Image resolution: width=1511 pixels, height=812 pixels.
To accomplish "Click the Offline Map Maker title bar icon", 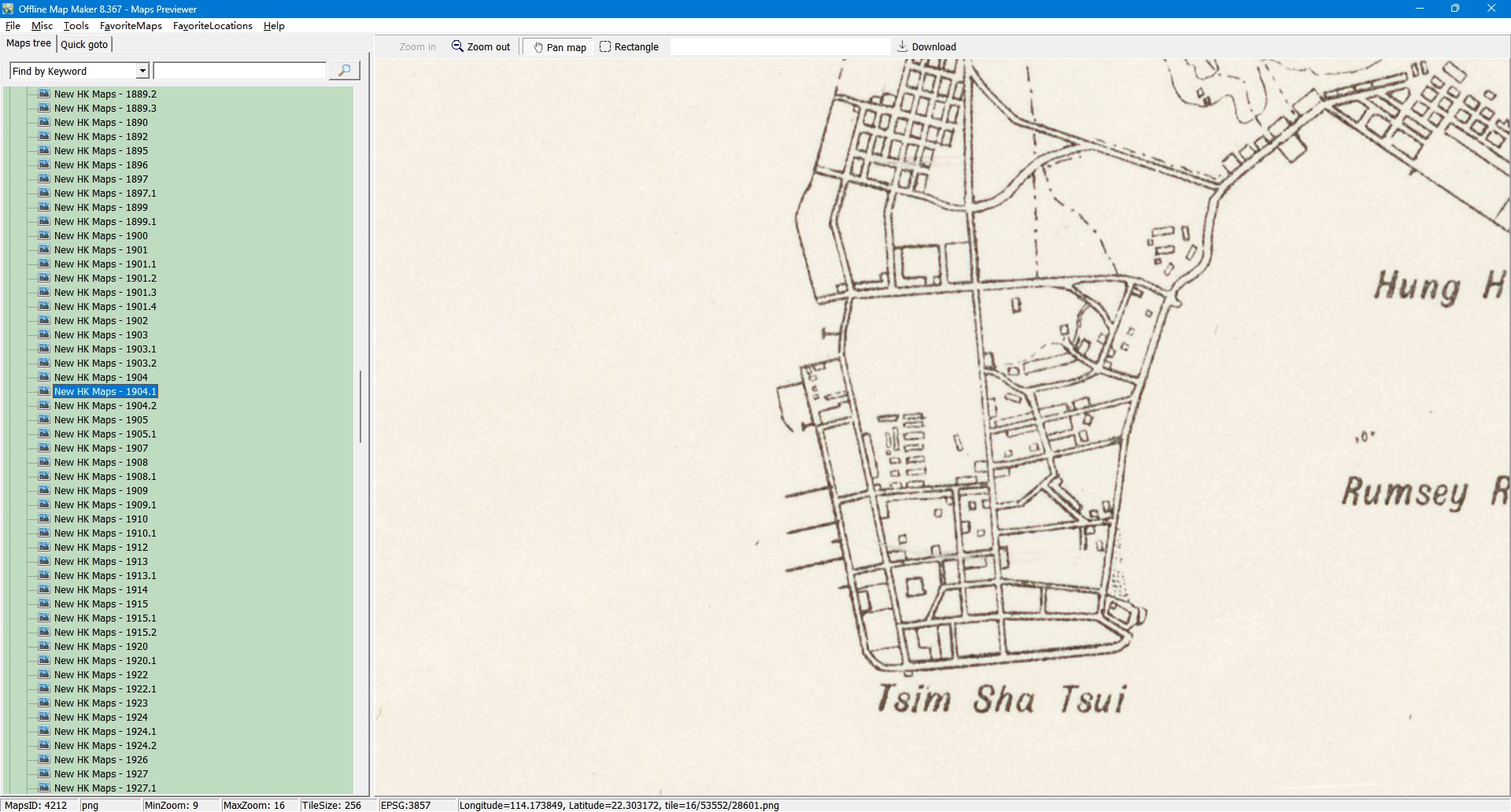I will [8, 9].
